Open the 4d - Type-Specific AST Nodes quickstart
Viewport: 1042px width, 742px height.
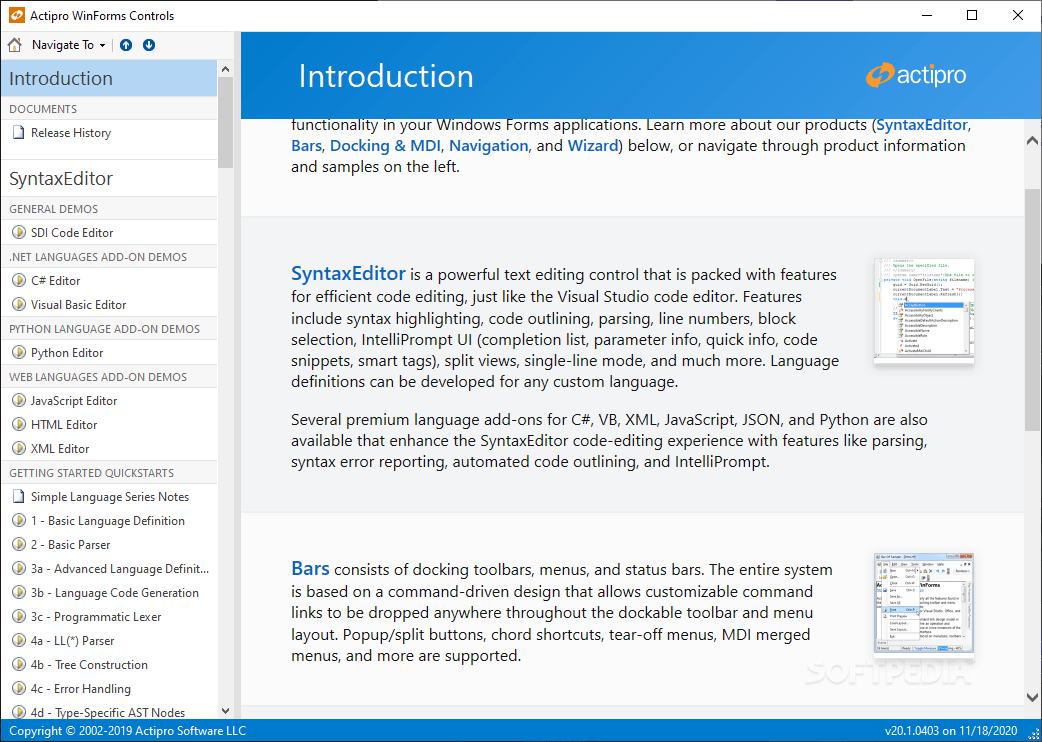(108, 713)
